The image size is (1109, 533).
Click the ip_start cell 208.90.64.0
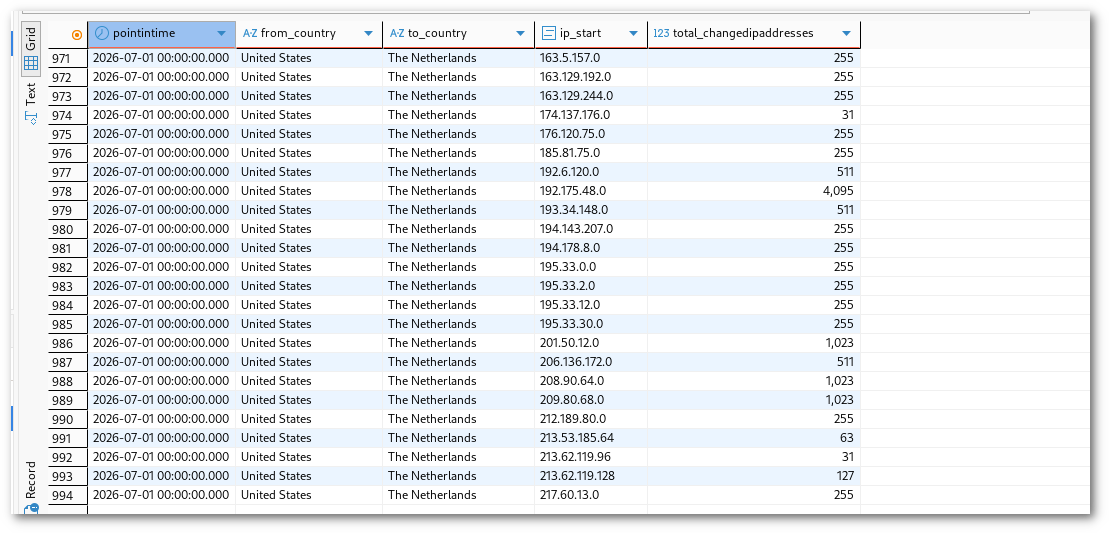point(591,381)
